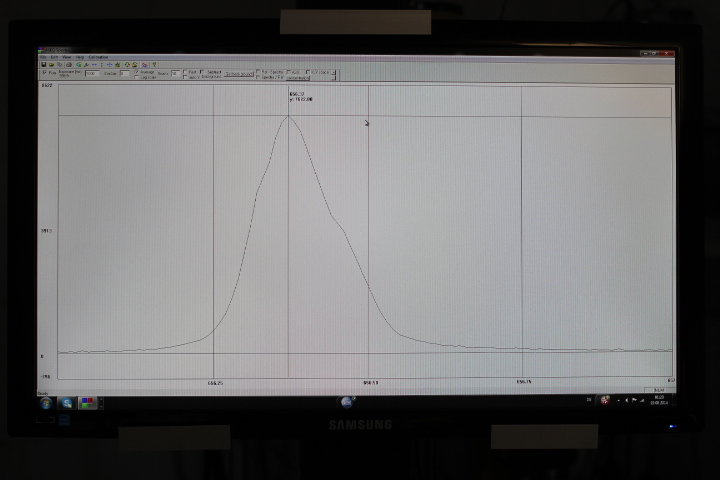The image size is (720, 480).
Task: Open the Windows Start menu orb
Action: 47,402
